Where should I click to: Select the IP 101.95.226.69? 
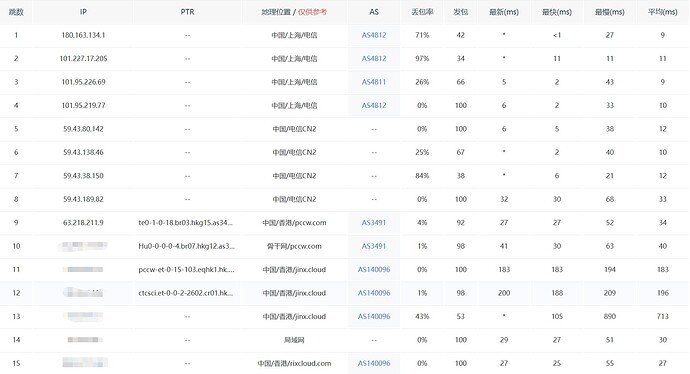83,82
